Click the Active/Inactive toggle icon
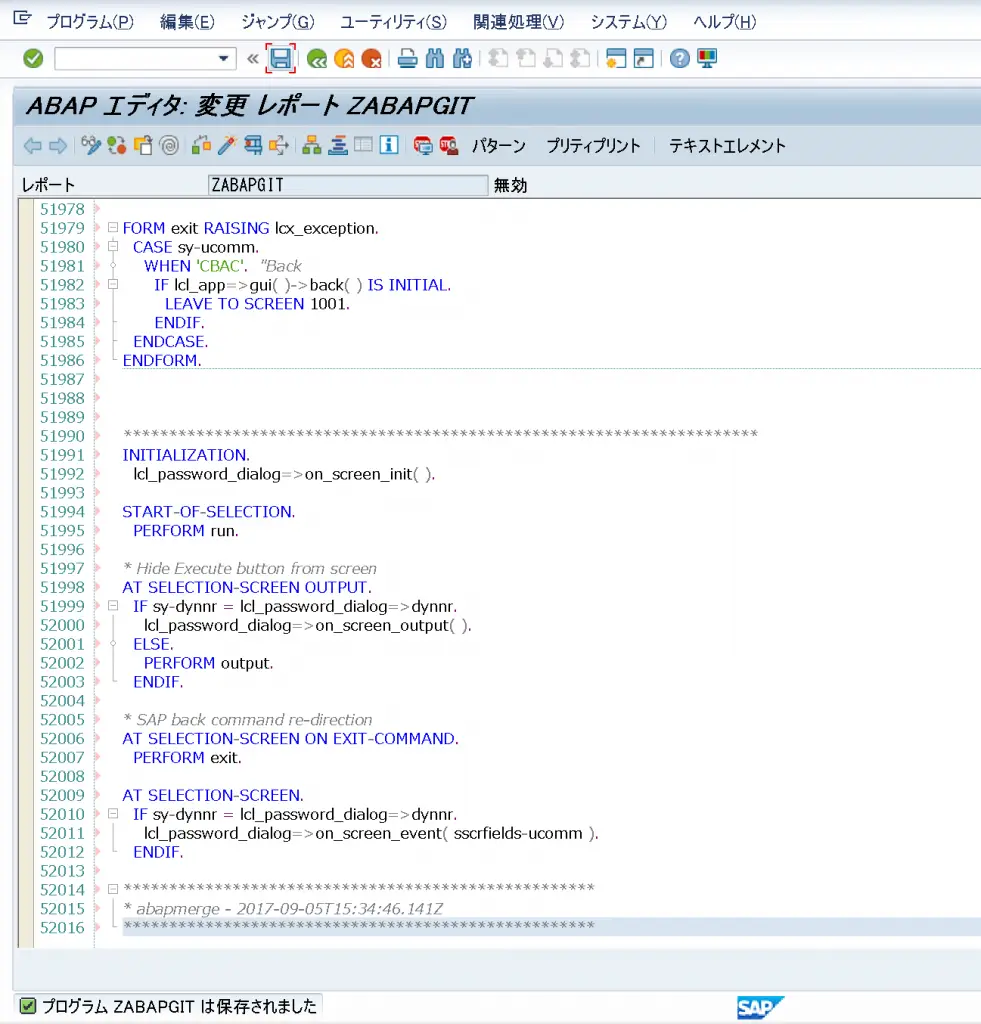The width and height of the screenshot is (981, 1024). point(117,145)
